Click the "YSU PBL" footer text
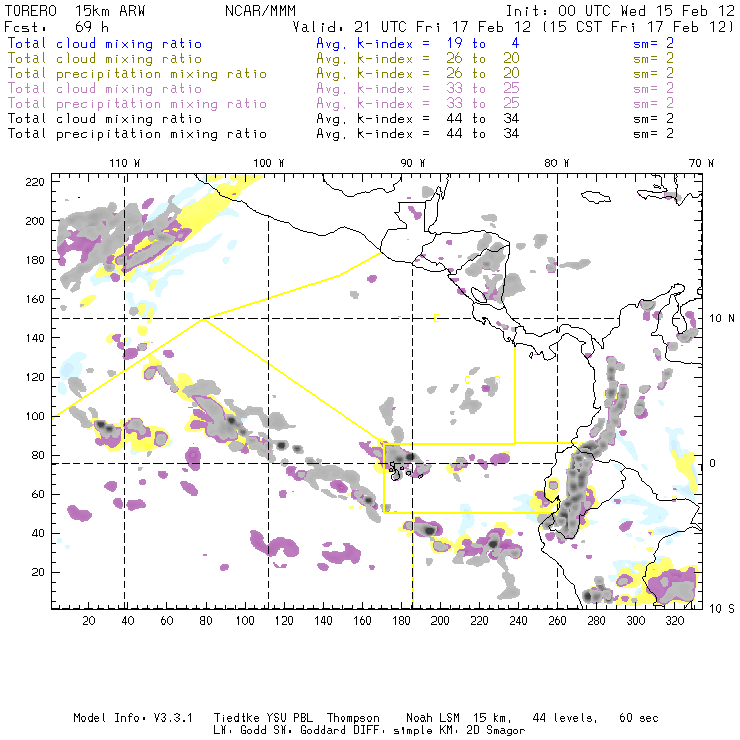This screenshot has height=740, width=740. [289, 718]
